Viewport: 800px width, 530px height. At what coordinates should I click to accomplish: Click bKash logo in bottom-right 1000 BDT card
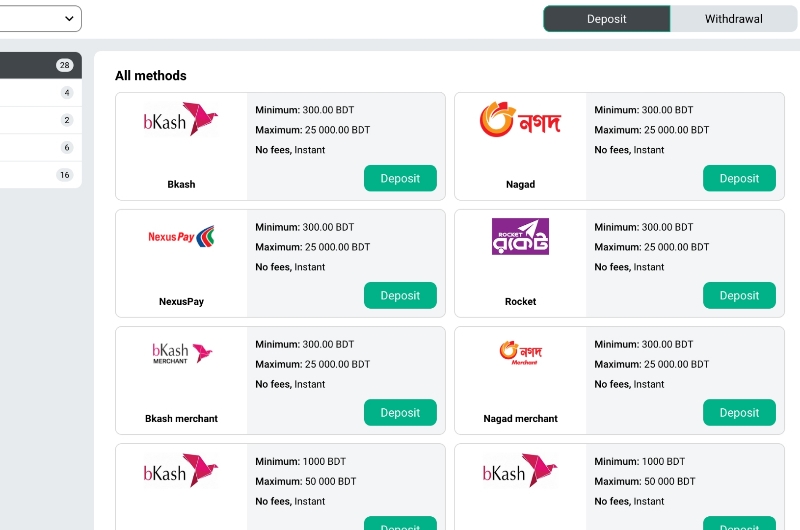520,470
